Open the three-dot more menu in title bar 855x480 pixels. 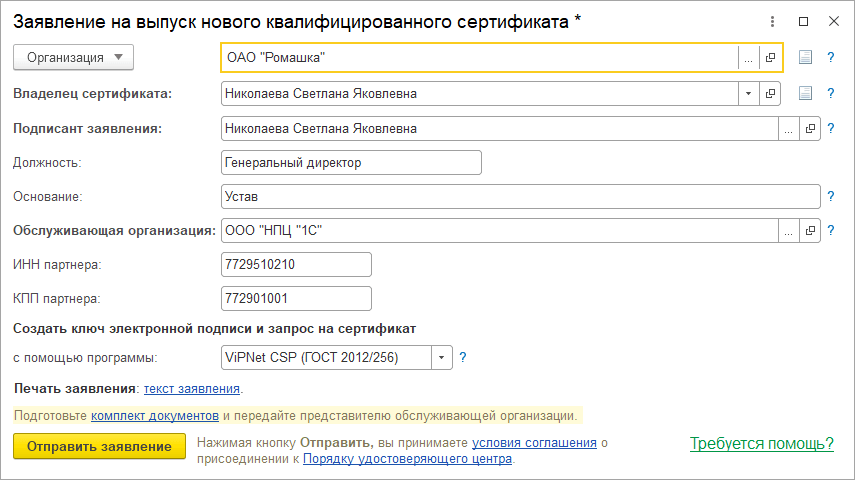(773, 21)
